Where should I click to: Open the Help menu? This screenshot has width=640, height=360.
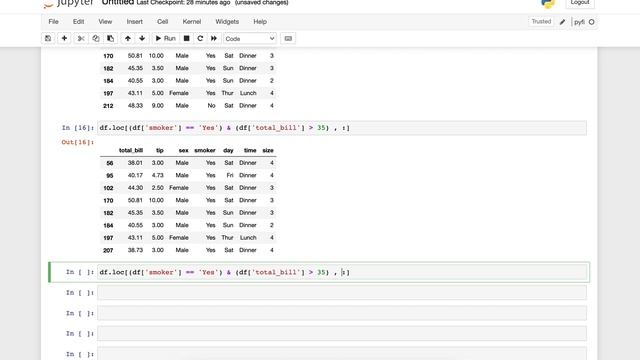260,22
